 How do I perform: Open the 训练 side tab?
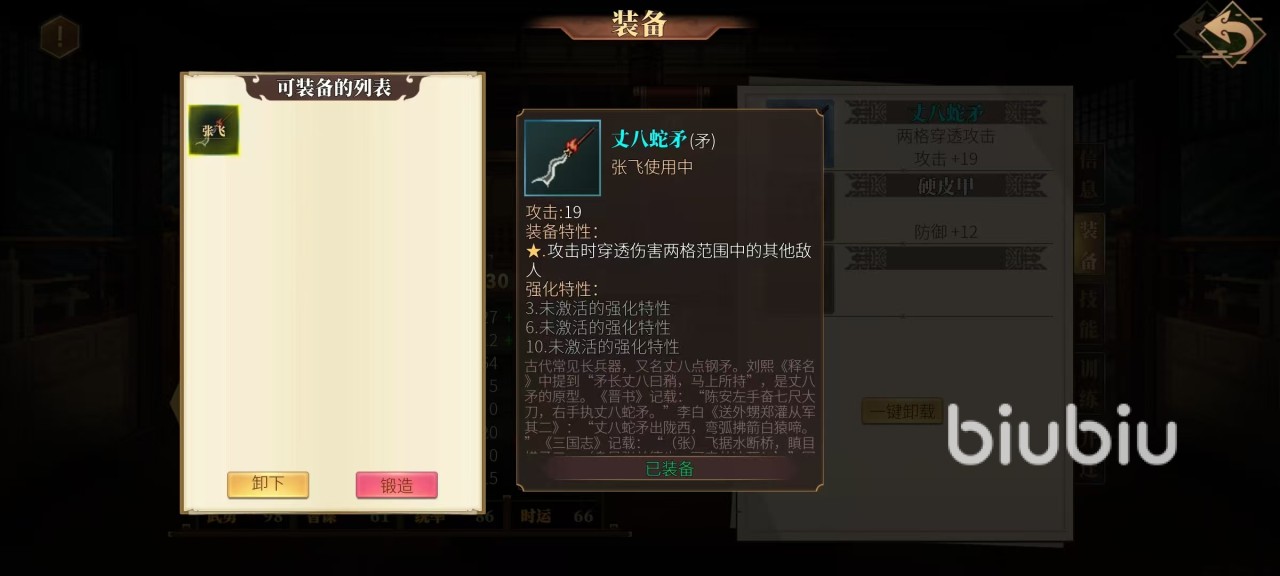click(x=1089, y=380)
